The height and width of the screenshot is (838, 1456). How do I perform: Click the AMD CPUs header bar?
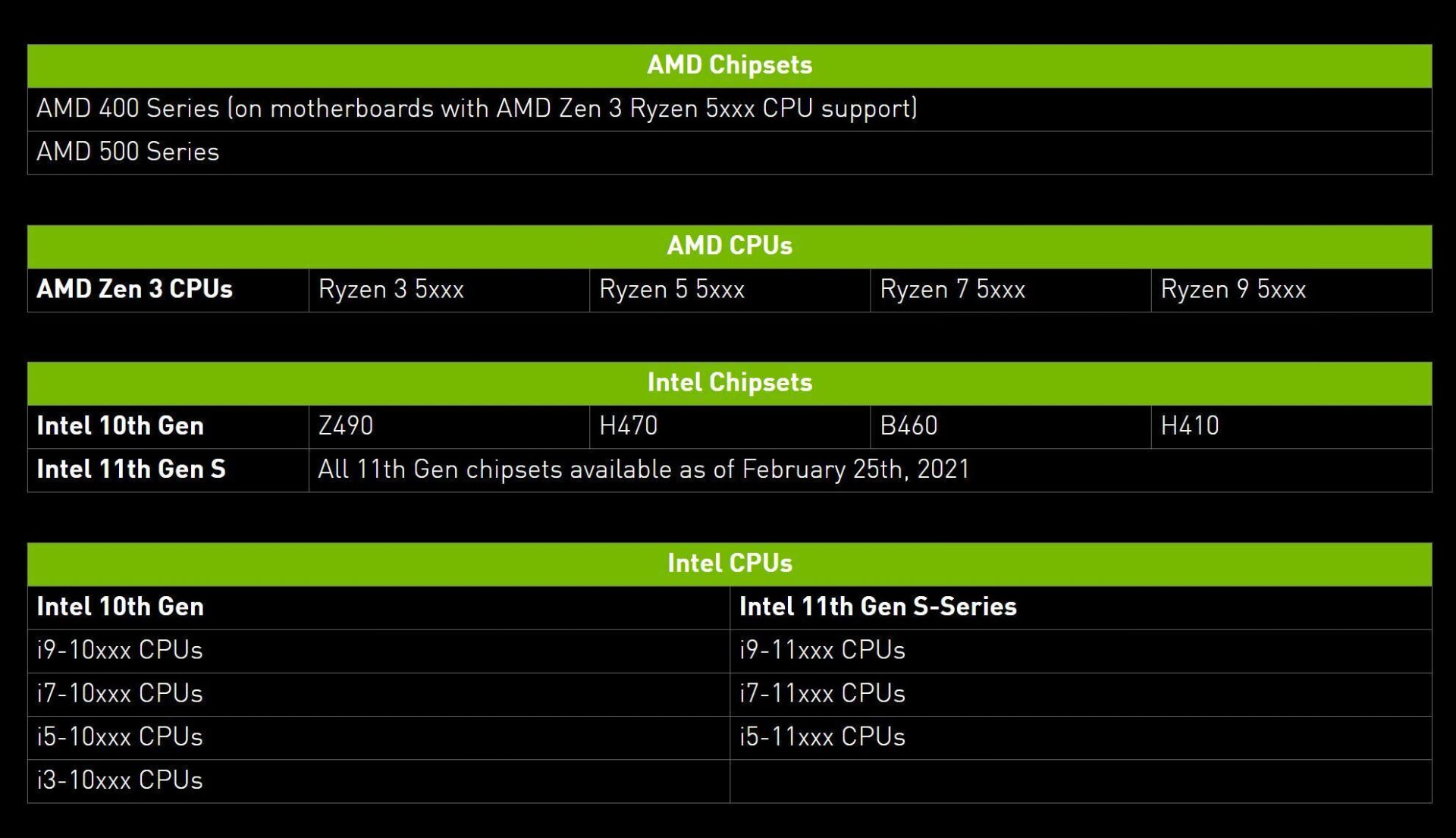pyautogui.click(x=729, y=246)
